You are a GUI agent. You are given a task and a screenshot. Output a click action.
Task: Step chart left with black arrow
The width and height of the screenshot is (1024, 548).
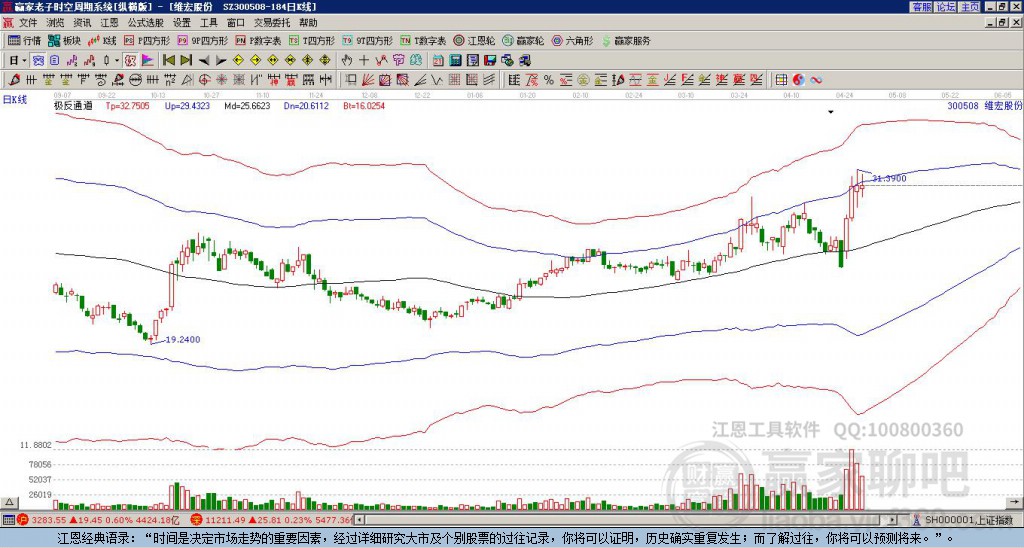click(x=204, y=61)
